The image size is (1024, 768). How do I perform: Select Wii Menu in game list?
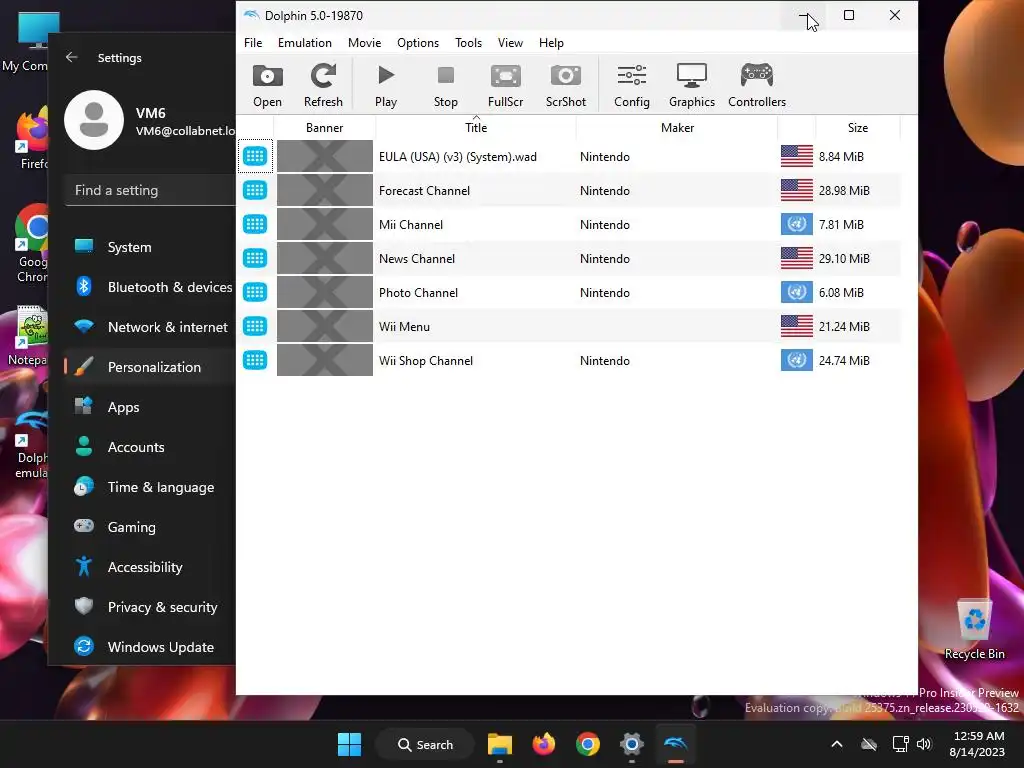click(569, 326)
